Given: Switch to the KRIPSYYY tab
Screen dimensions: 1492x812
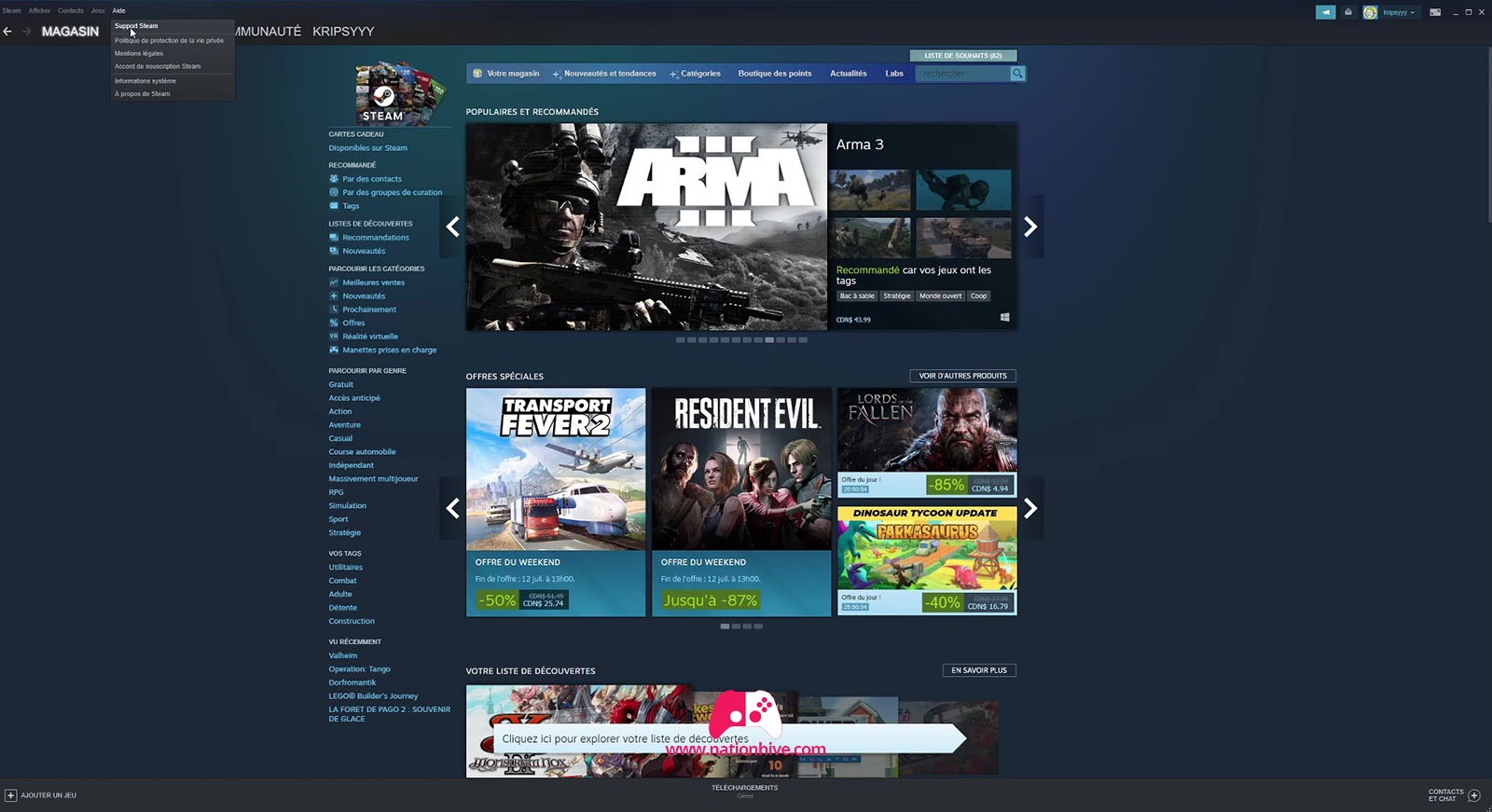Looking at the screenshot, I should [343, 32].
